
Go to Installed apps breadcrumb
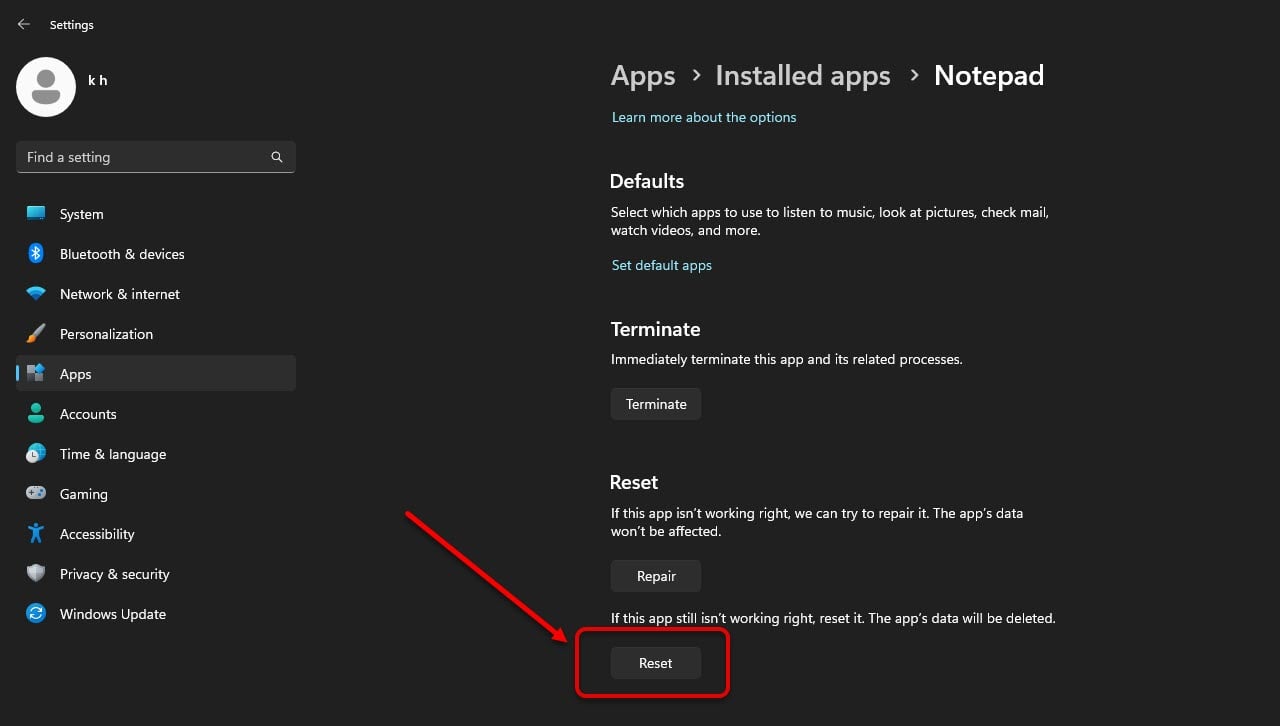[x=803, y=76]
